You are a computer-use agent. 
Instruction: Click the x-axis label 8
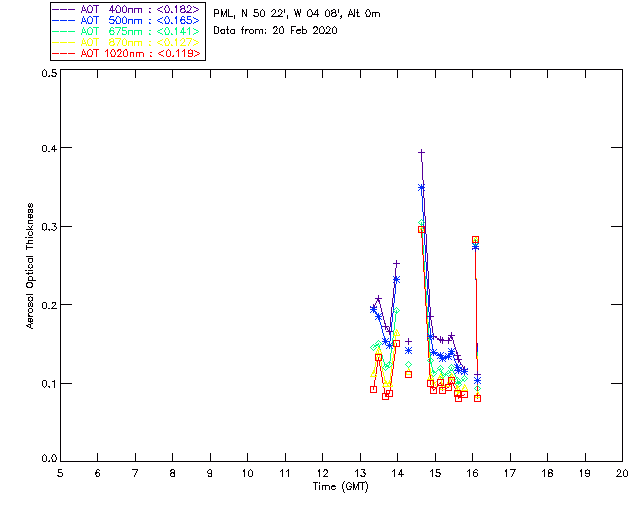point(173,474)
